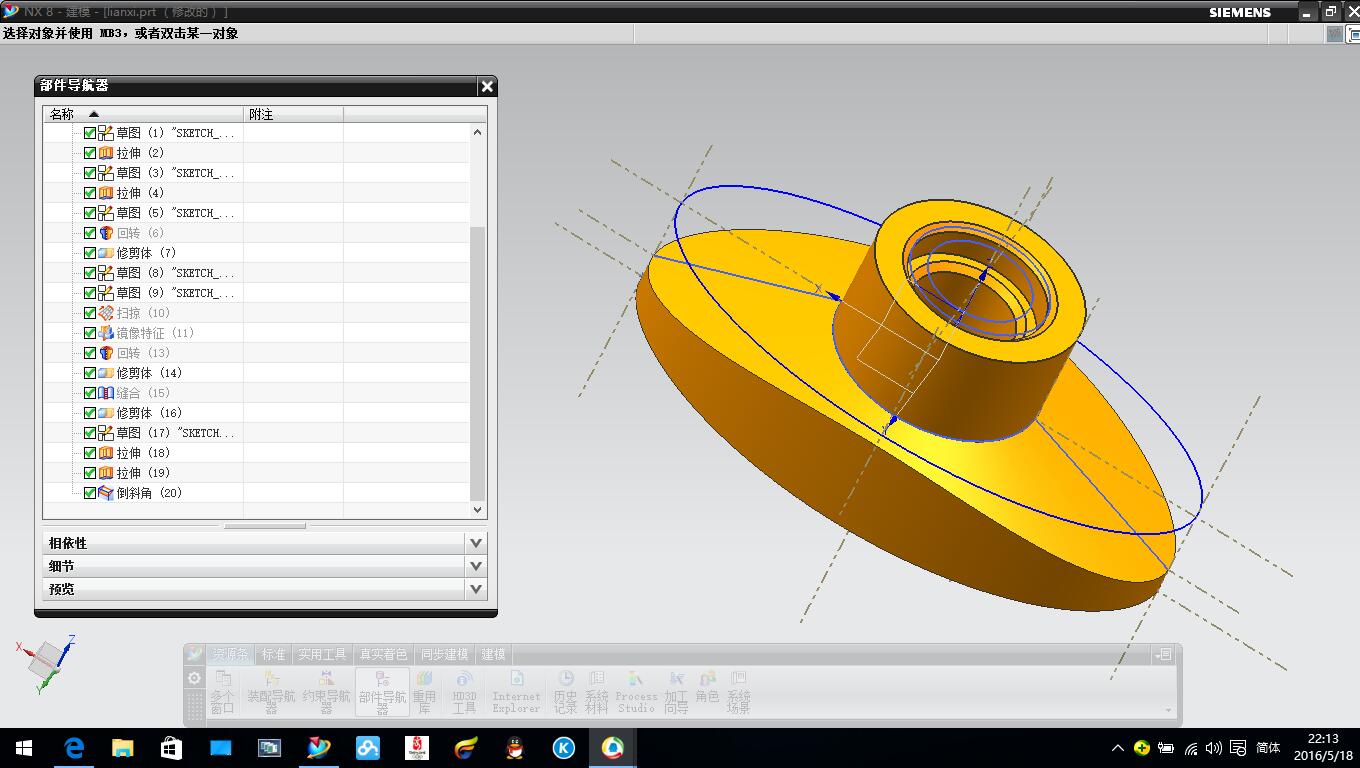This screenshot has width=1360, height=768.
Task: Click the navigator scrollbar down arrow
Action: coord(477,510)
